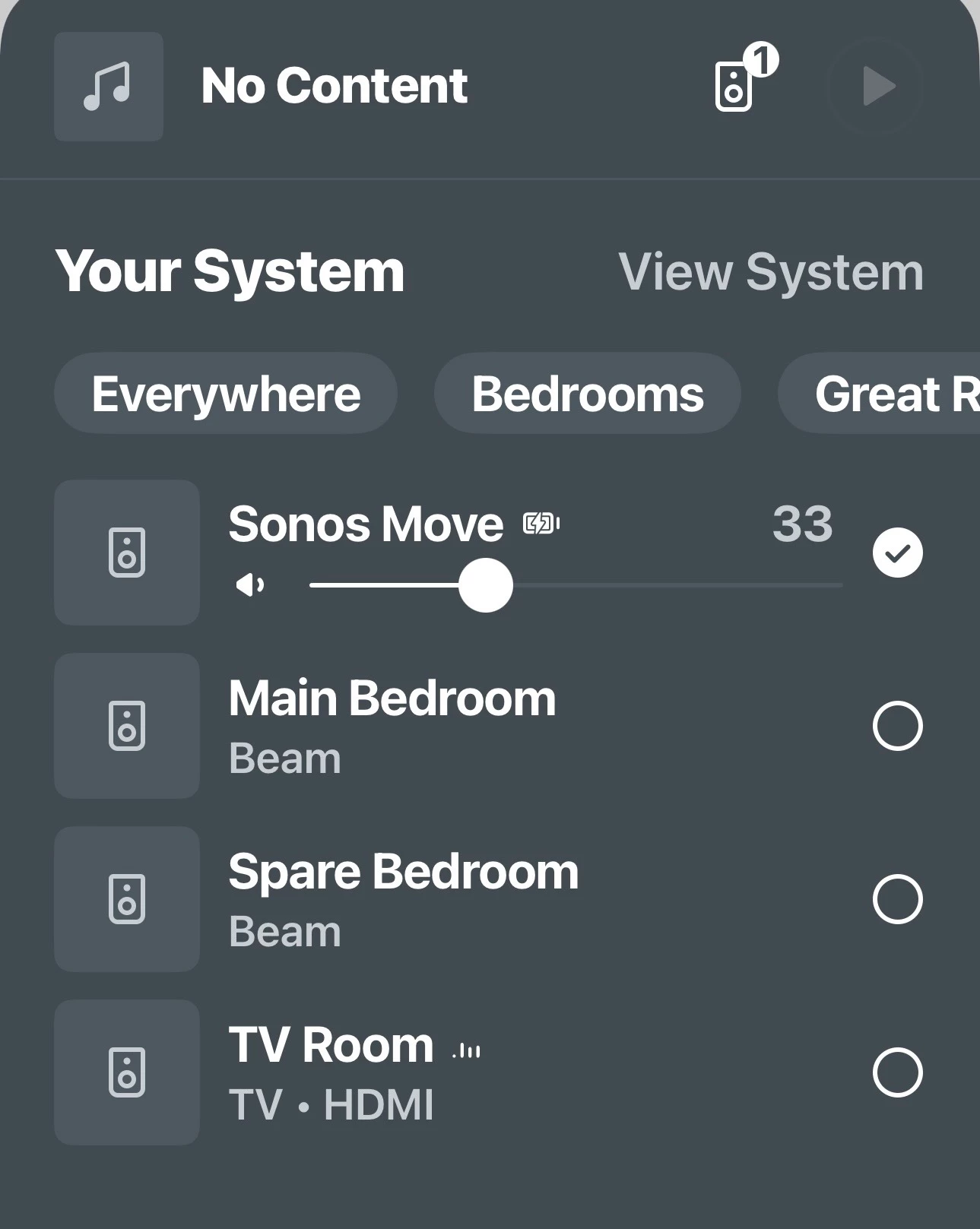Tap the Sonos Move speaker thumbnail

point(127,553)
